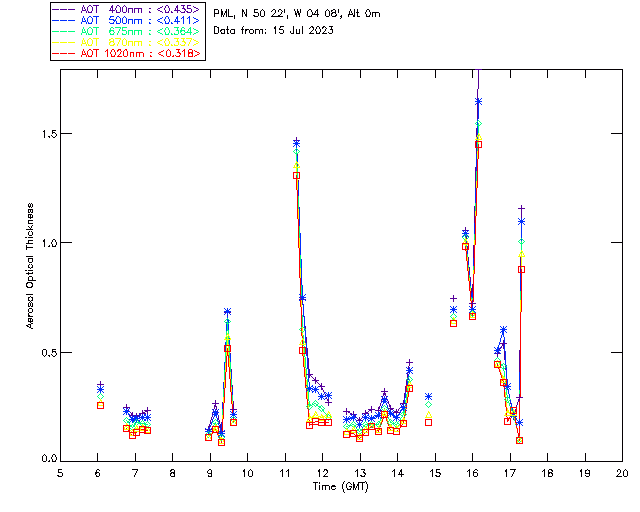Click the x-axis label 16
640x512 pixels.
472,473
